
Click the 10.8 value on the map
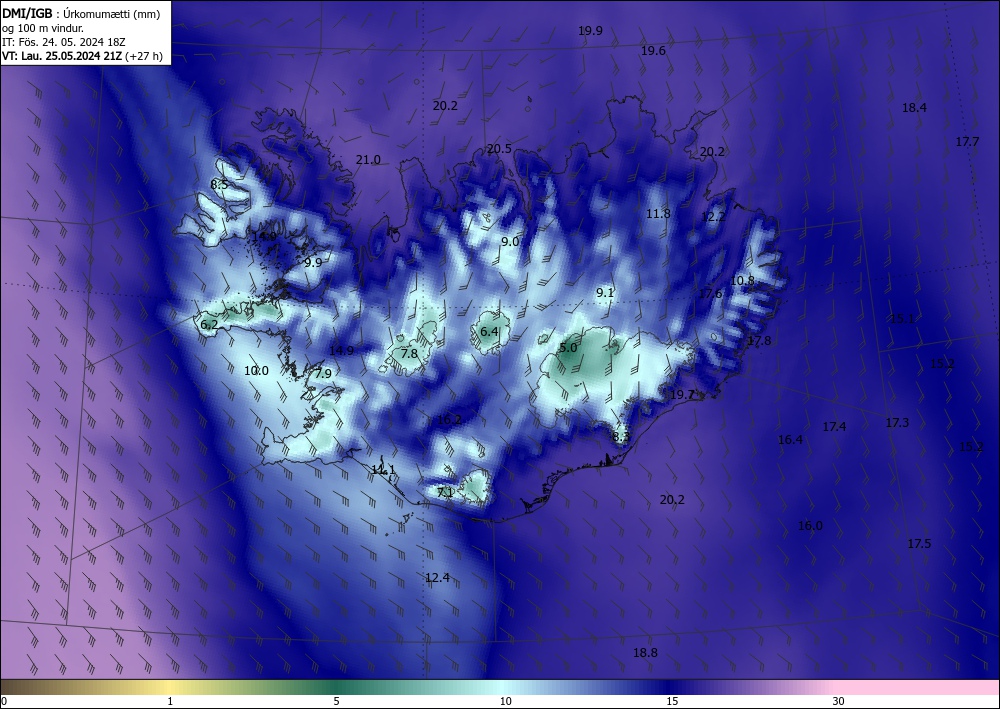pos(742,281)
